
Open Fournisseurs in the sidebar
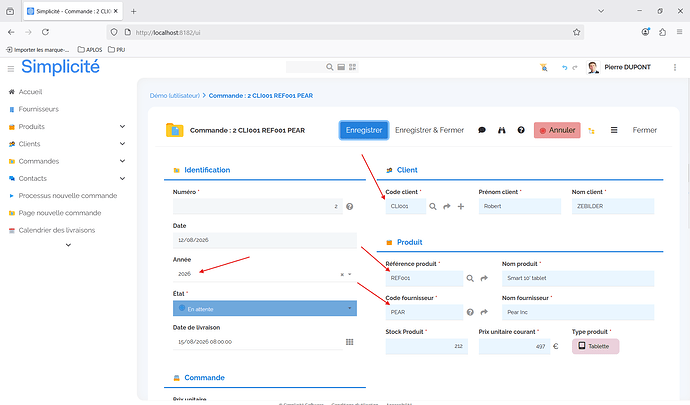tap(38, 109)
